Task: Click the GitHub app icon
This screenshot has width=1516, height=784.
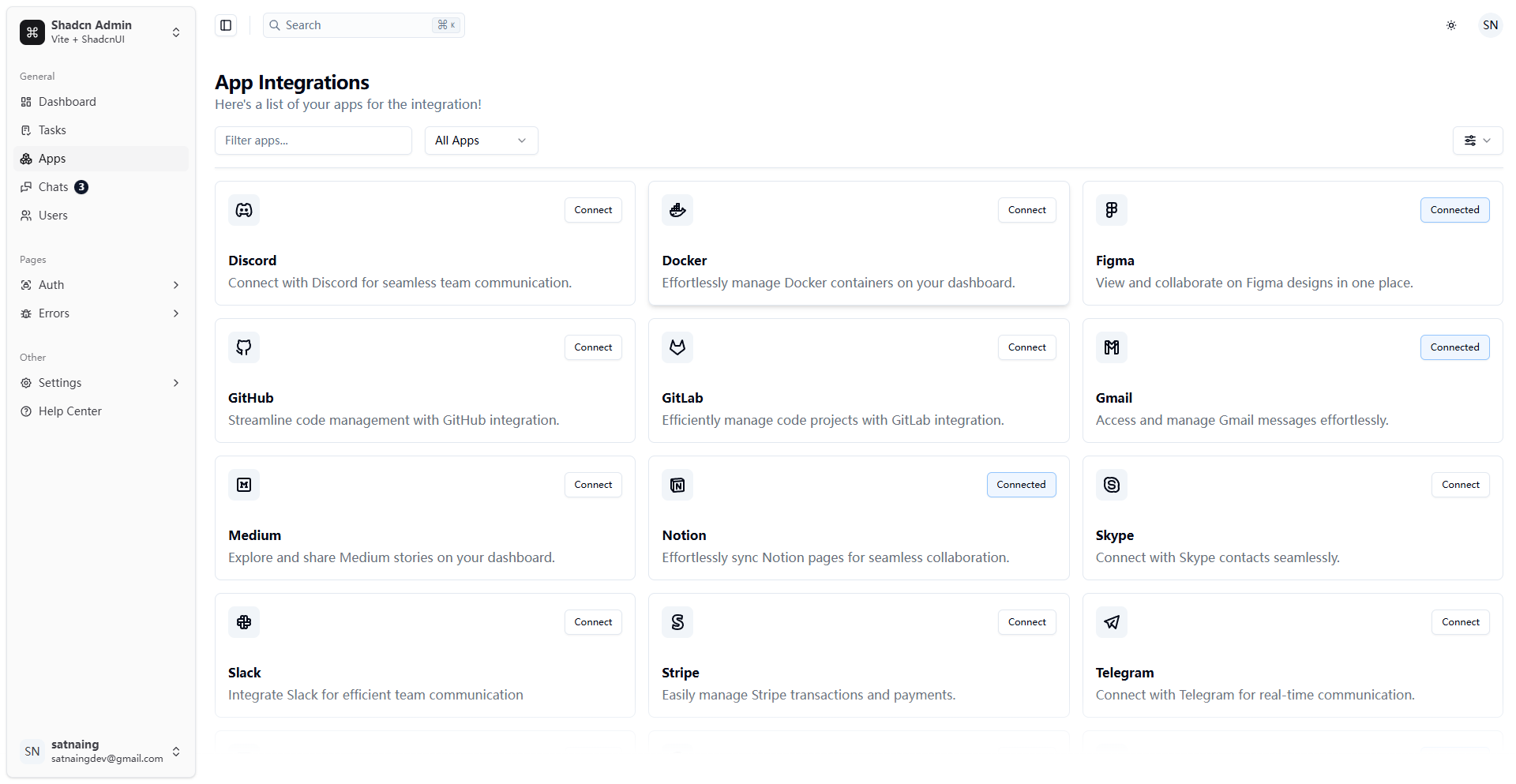Action: [x=244, y=347]
